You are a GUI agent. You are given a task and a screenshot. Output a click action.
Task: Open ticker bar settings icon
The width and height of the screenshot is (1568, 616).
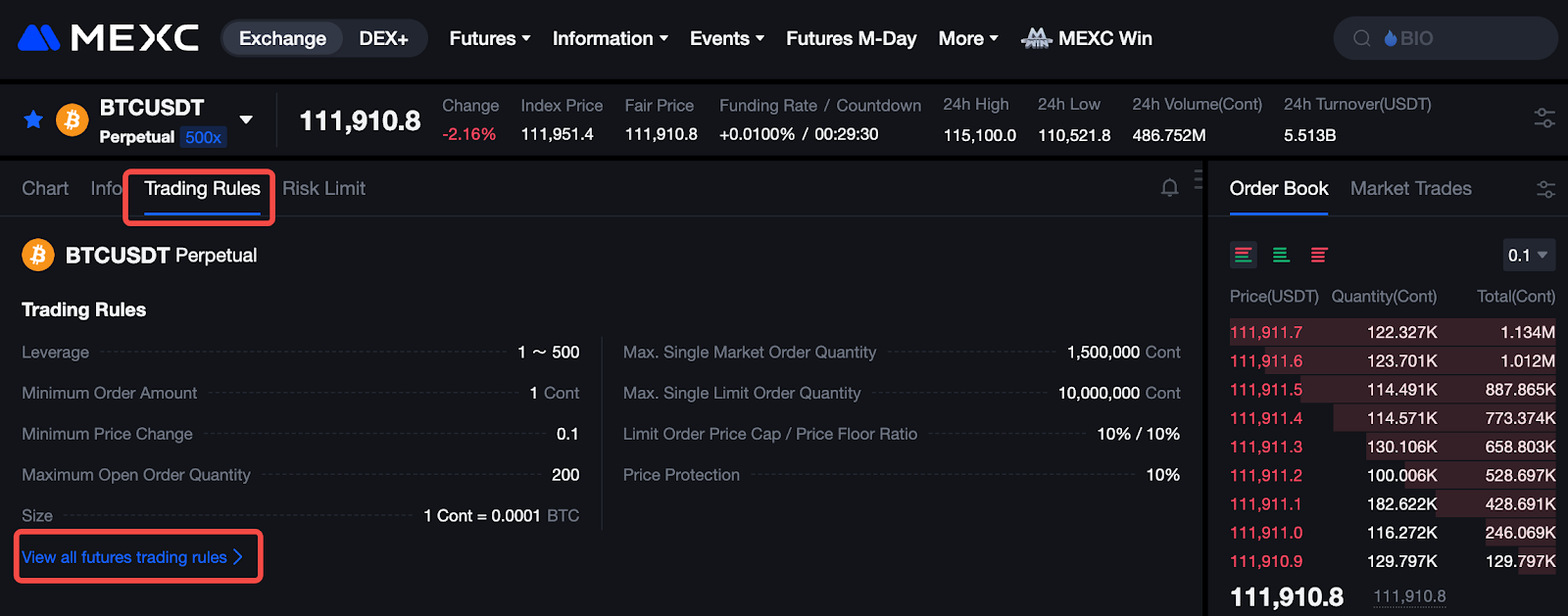coord(1544,118)
